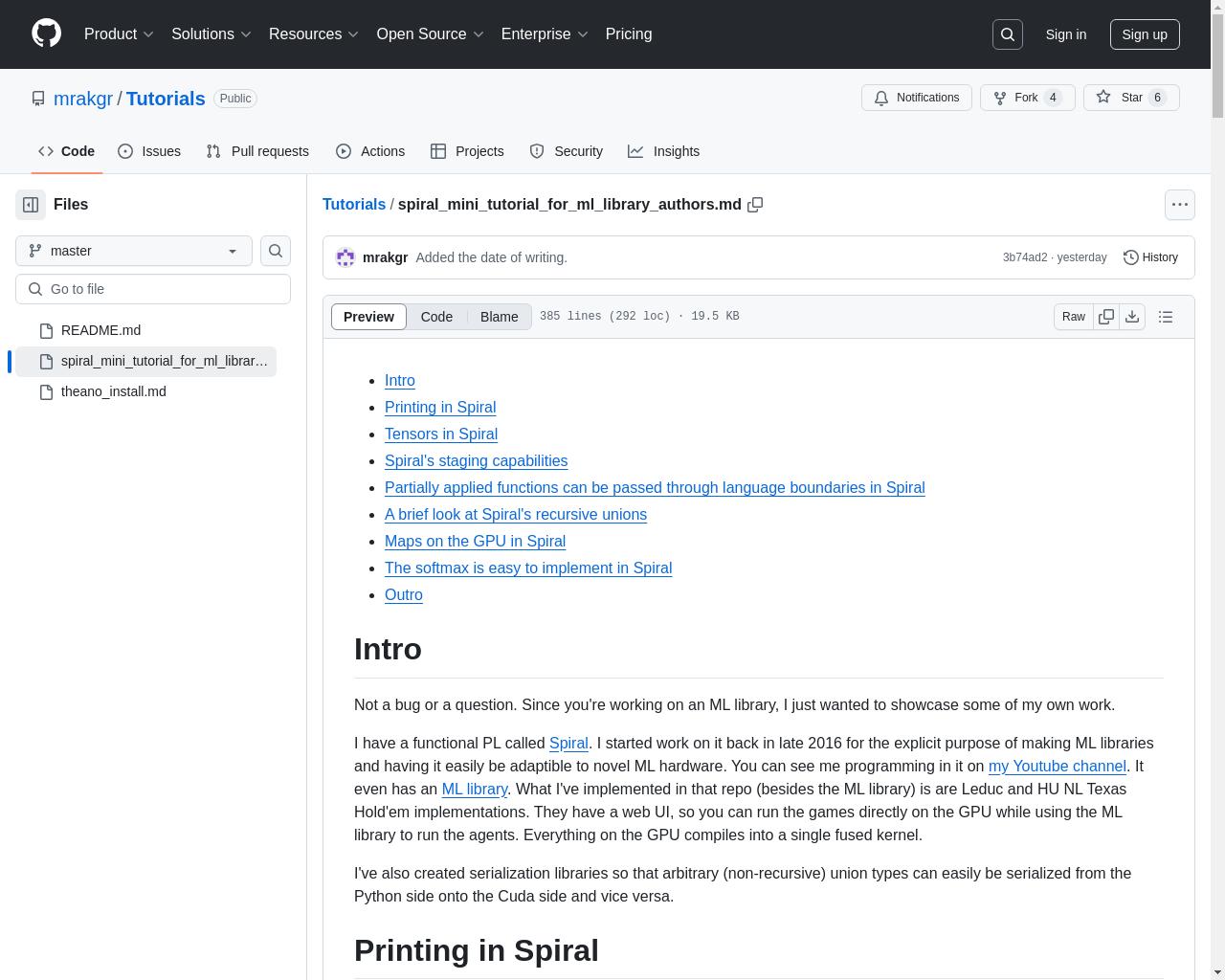Switch to the Code repository tab

tap(66, 151)
